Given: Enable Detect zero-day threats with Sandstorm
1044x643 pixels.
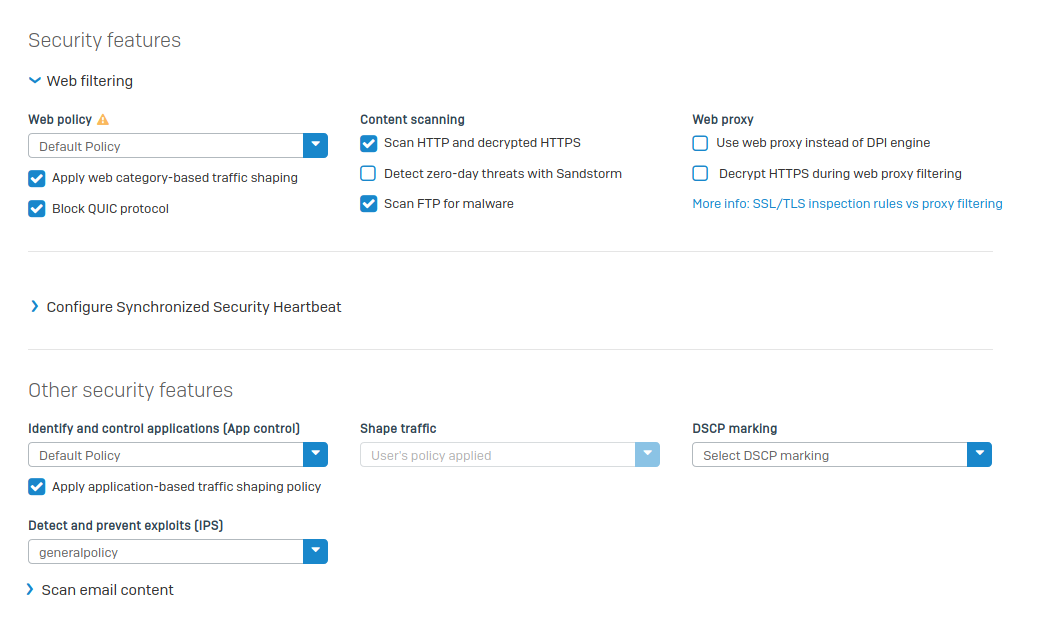Looking at the screenshot, I should [x=369, y=174].
